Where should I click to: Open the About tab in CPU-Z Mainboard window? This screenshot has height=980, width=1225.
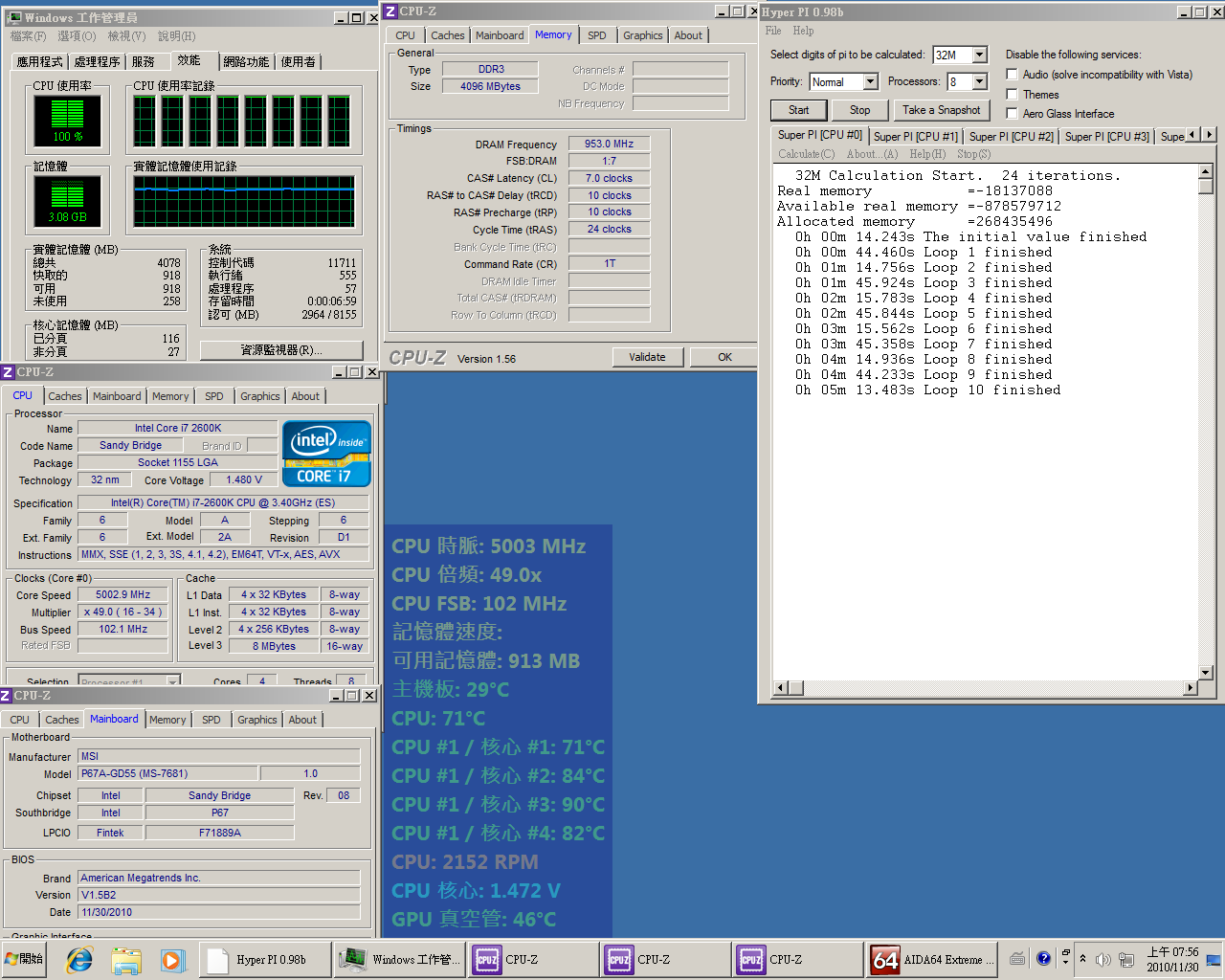(x=302, y=720)
